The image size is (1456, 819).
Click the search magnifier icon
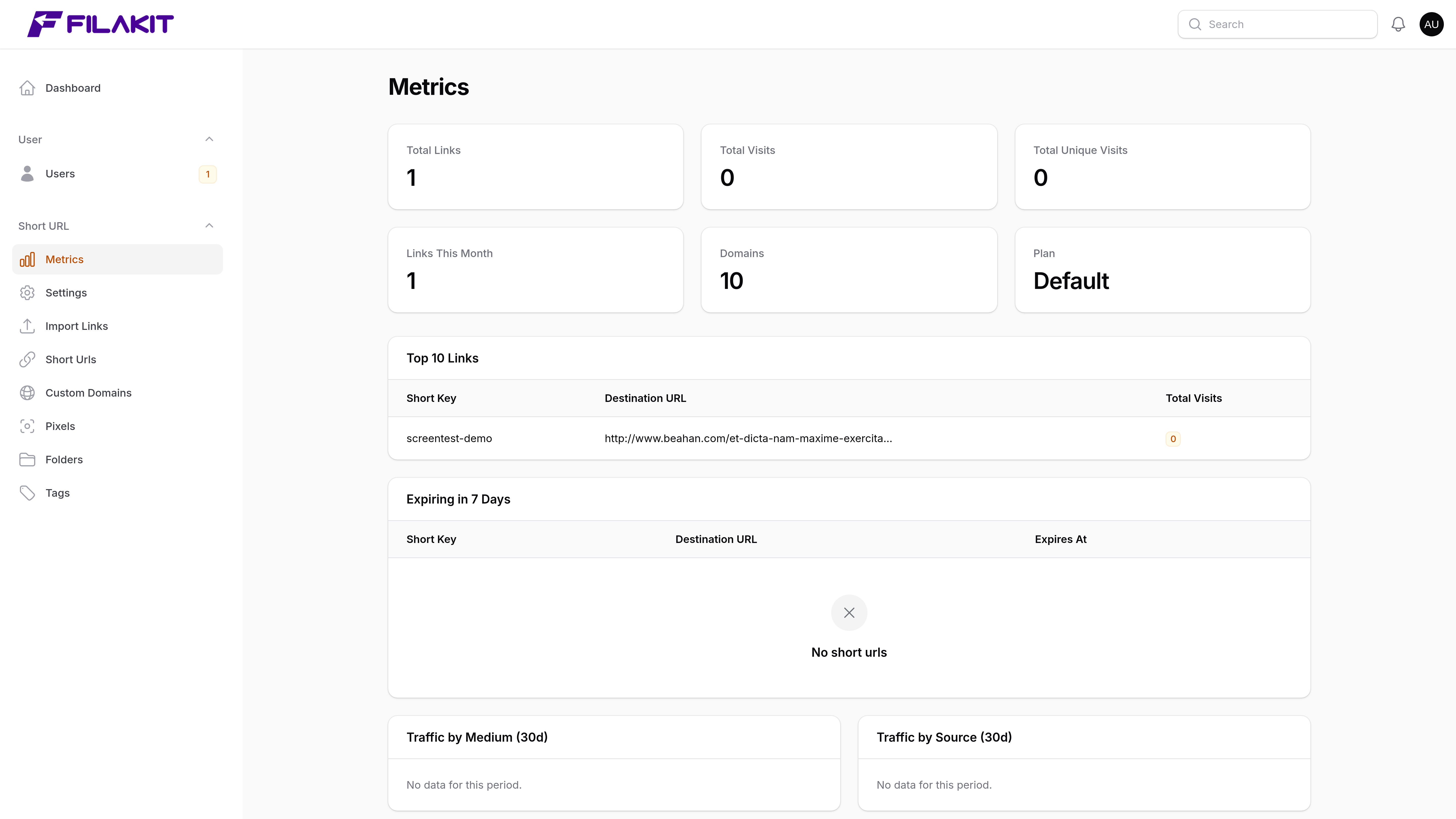(1194, 24)
